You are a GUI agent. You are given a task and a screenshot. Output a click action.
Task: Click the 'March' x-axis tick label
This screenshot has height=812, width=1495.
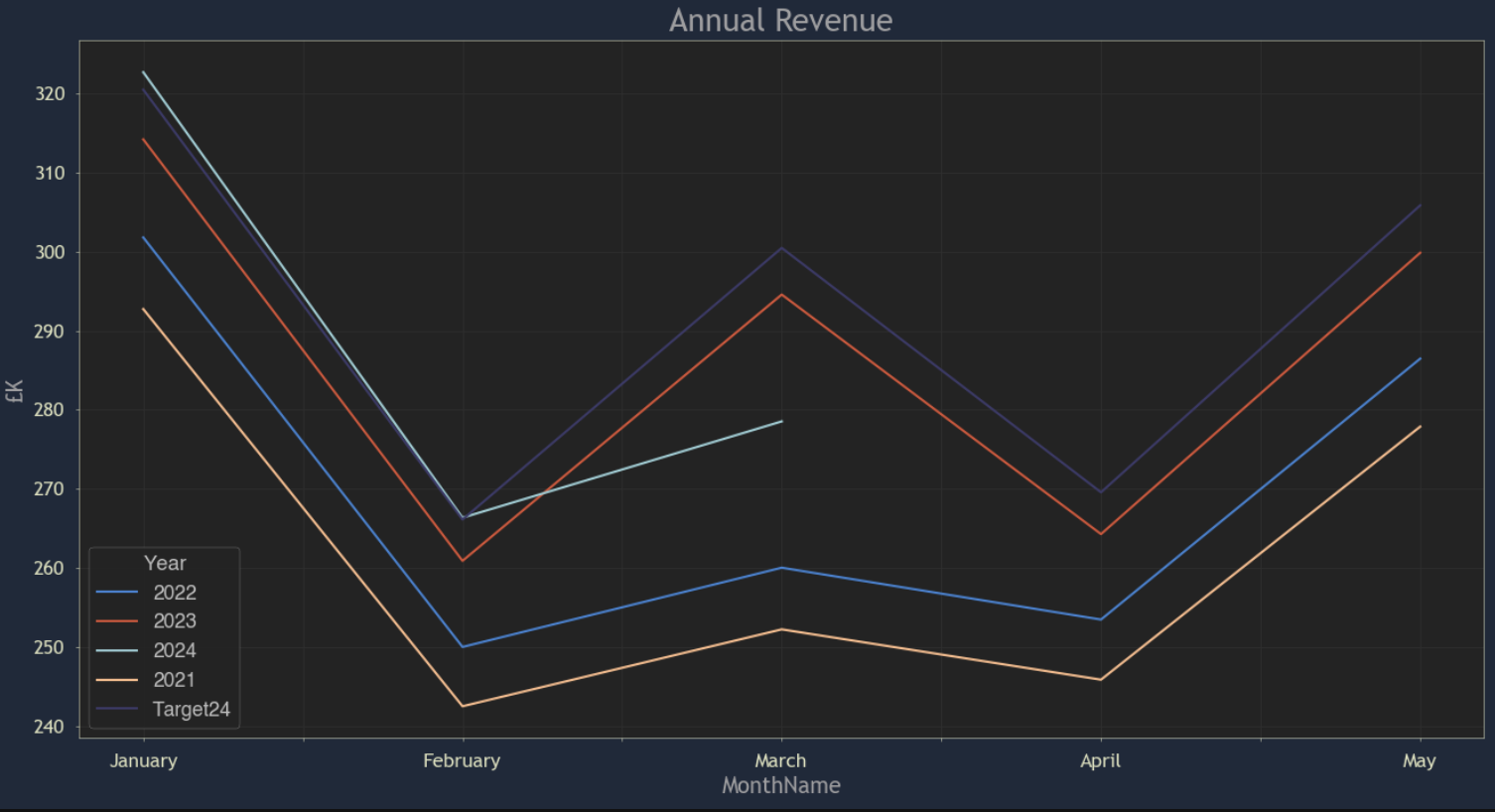tap(781, 760)
